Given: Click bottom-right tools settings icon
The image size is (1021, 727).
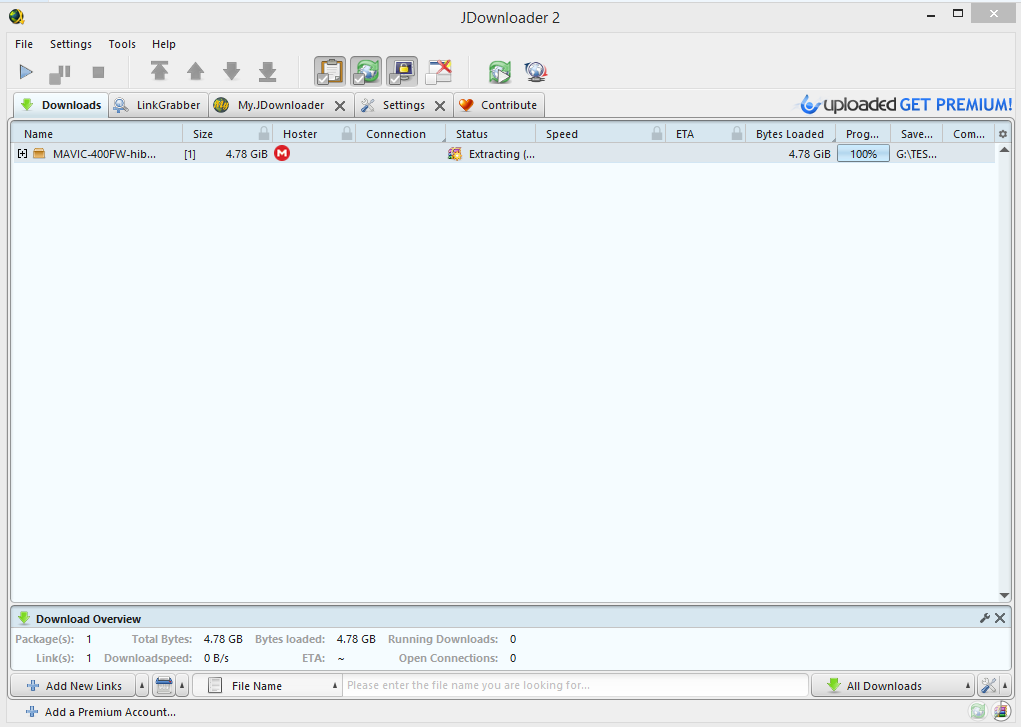Looking at the screenshot, I should (x=989, y=686).
